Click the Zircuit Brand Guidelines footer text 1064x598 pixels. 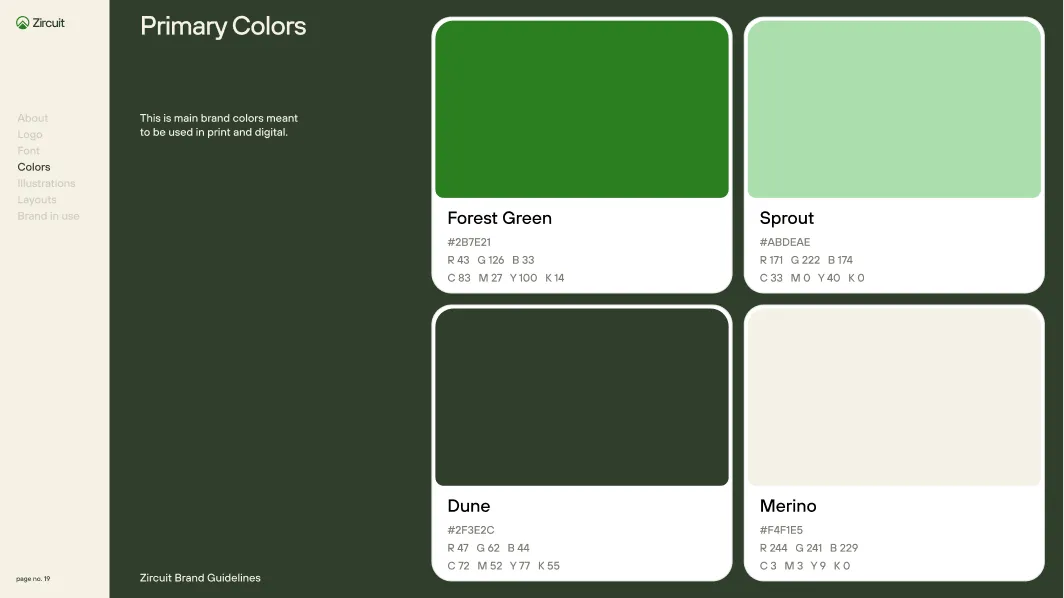click(x=199, y=578)
